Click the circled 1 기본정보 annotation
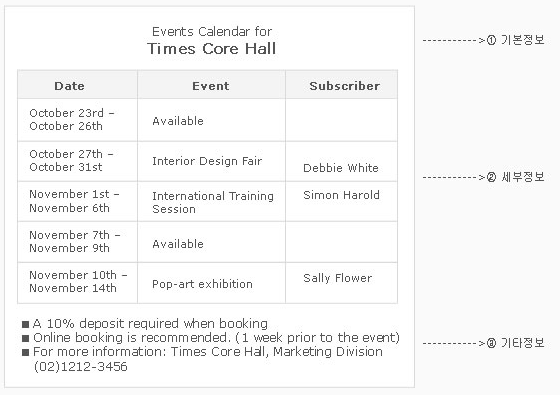The height and width of the screenshot is (395, 560). (x=515, y=40)
